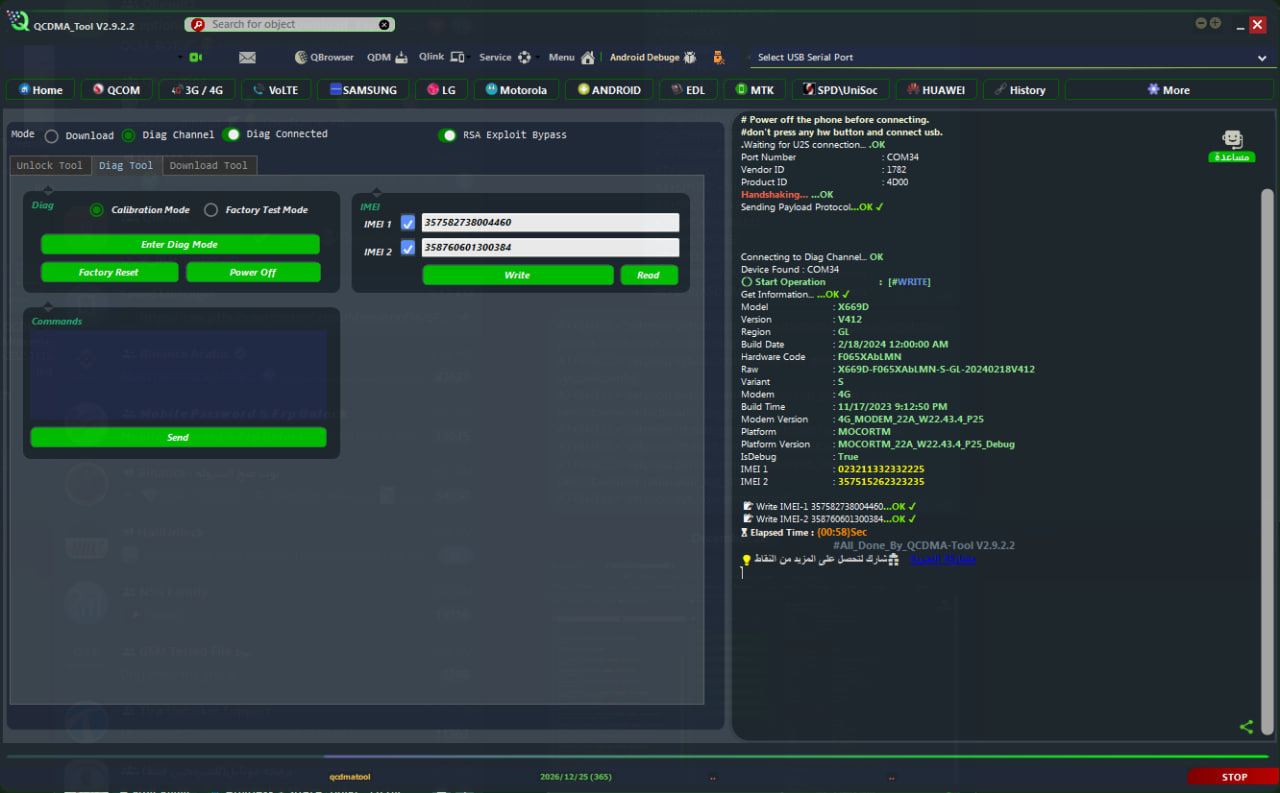Go to the MTK tab

(754, 90)
